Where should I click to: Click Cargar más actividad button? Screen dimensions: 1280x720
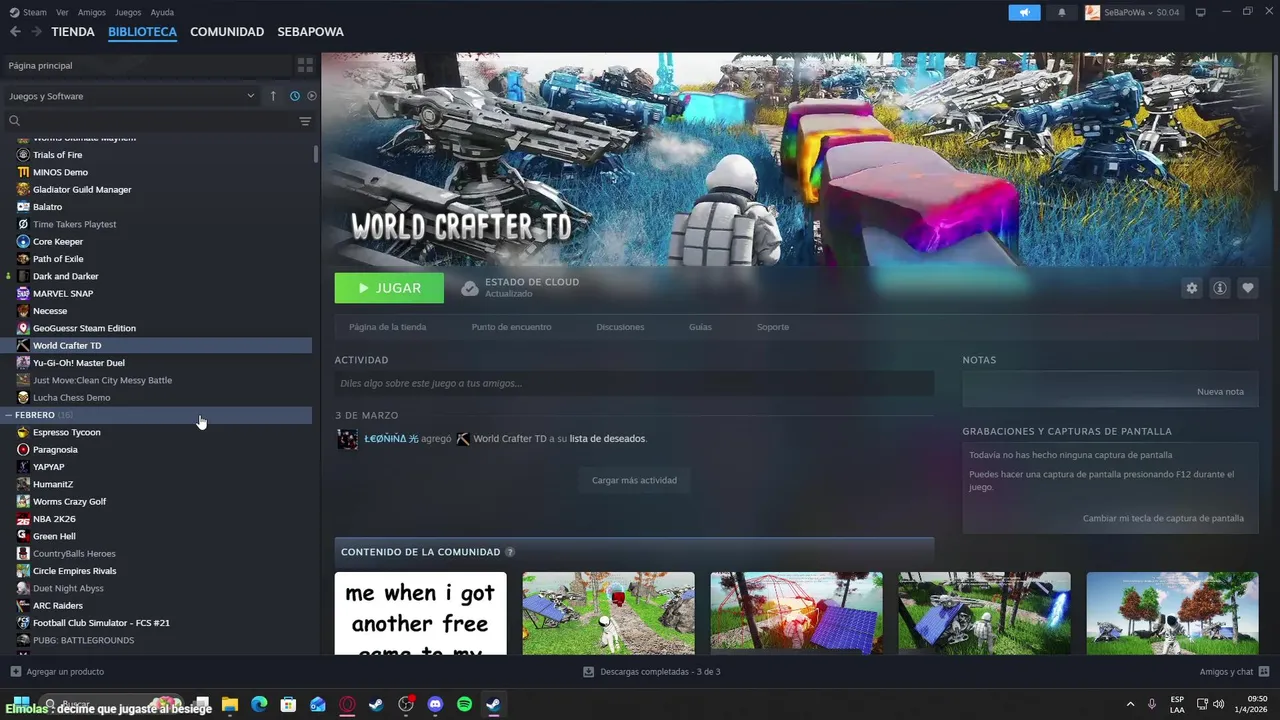click(x=634, y=480)
